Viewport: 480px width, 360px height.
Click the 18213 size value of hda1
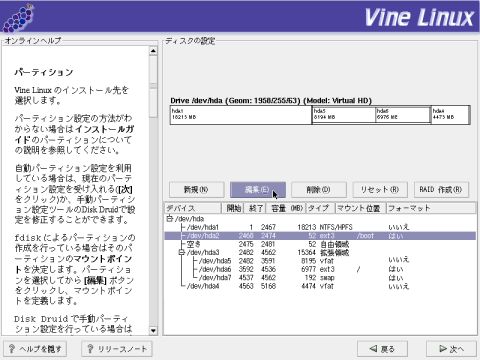(x=307, y=227)
